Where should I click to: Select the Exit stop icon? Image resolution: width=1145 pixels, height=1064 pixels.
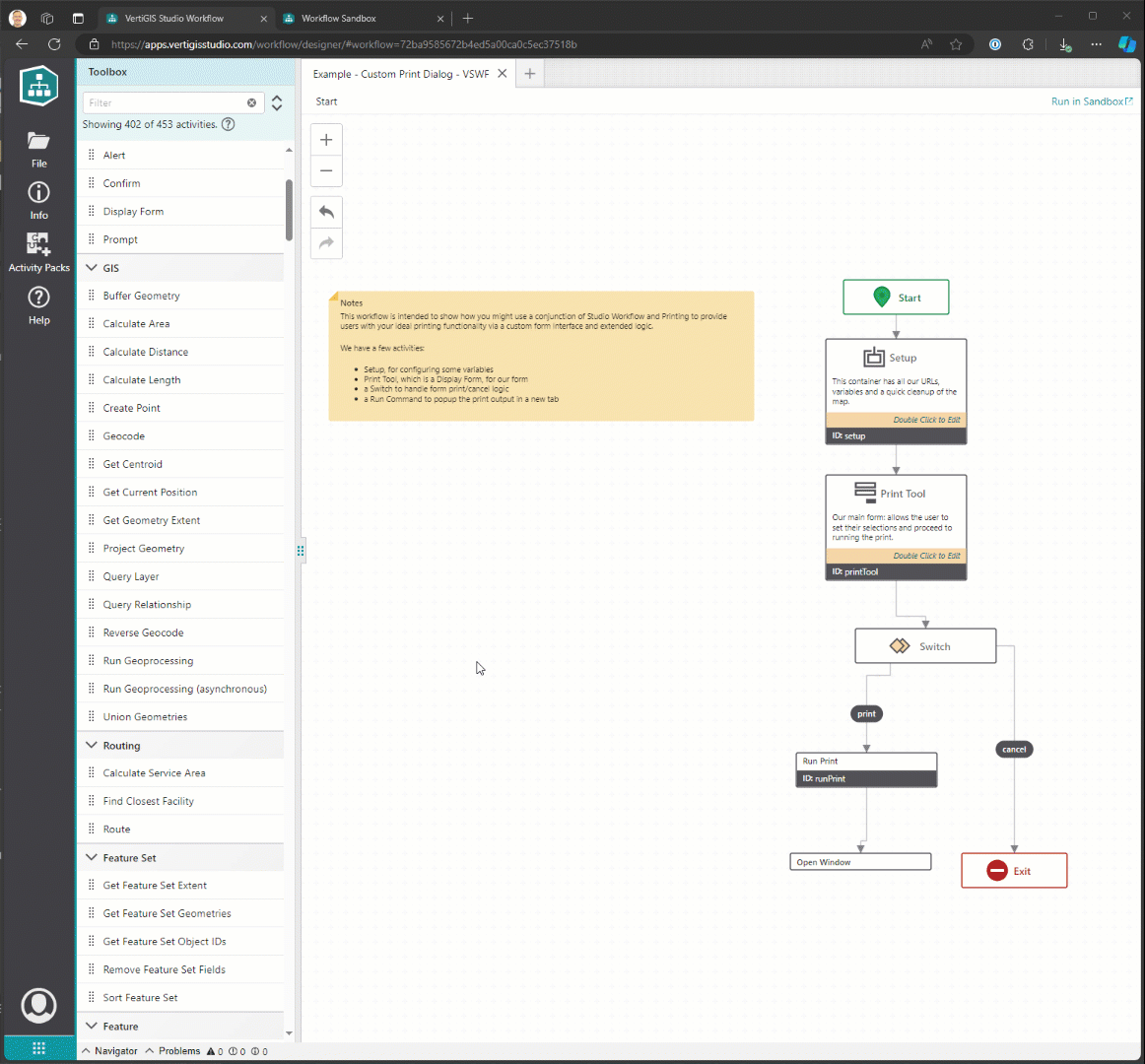coord(997,871)
